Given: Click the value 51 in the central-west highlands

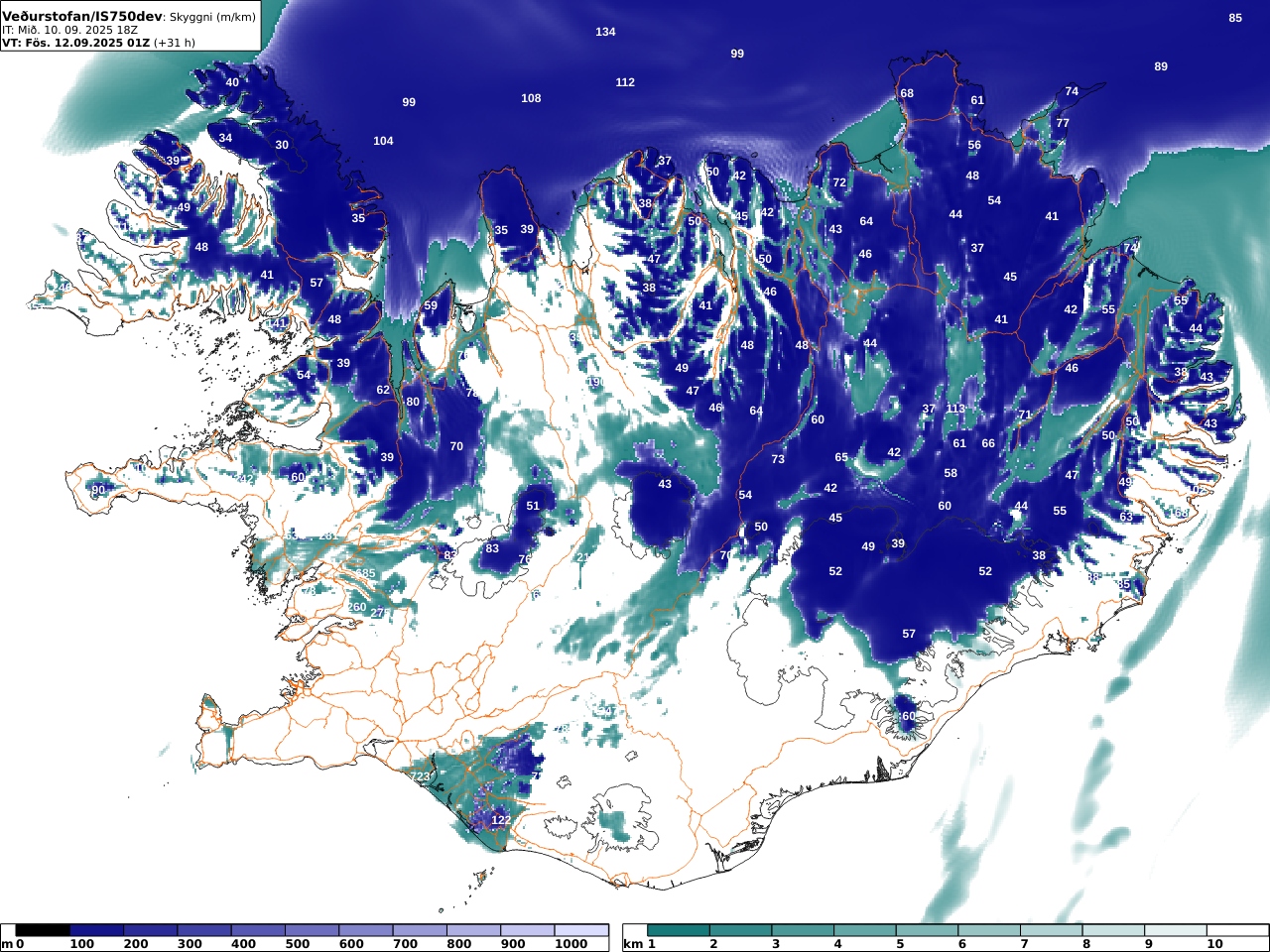Looking at the screenshot, I should point(533,506).
